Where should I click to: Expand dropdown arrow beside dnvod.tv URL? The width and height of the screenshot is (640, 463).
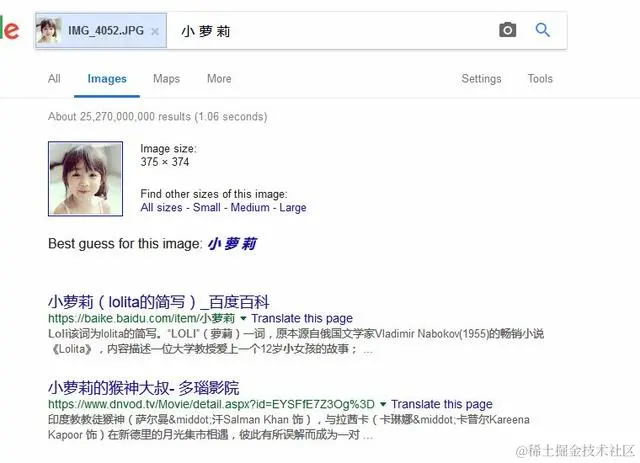pyautogui.click(x=383, y=404)
